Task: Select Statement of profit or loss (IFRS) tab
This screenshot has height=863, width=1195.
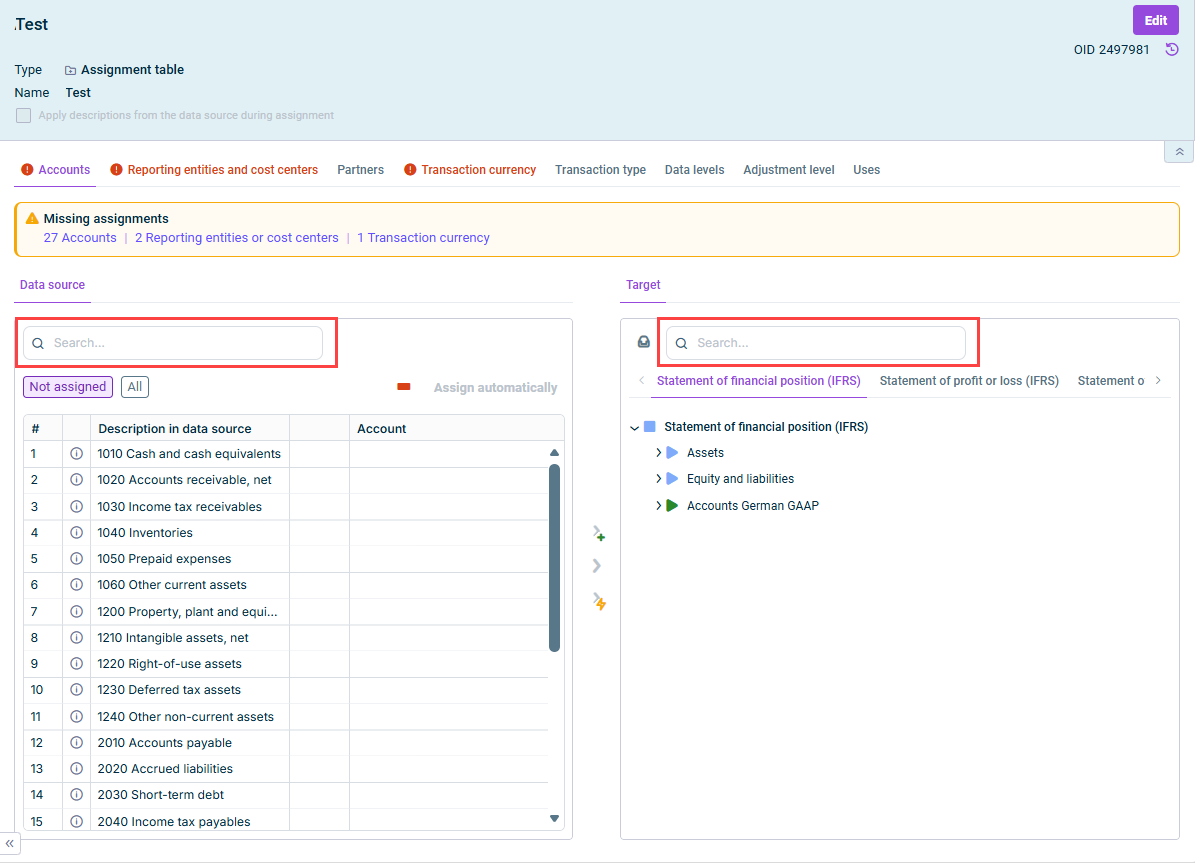Action: click(969, 380)
